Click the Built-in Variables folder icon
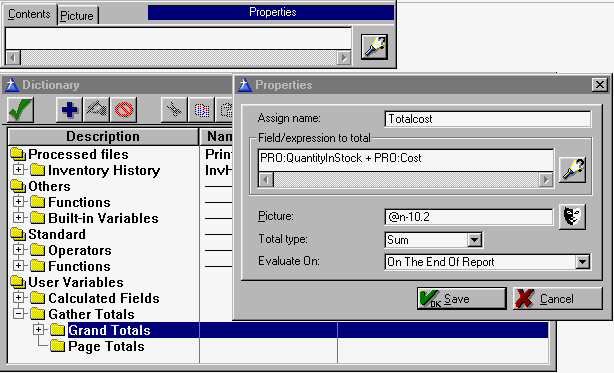Image resolution: width=614 pixels, height=373 pixels. 38,218
